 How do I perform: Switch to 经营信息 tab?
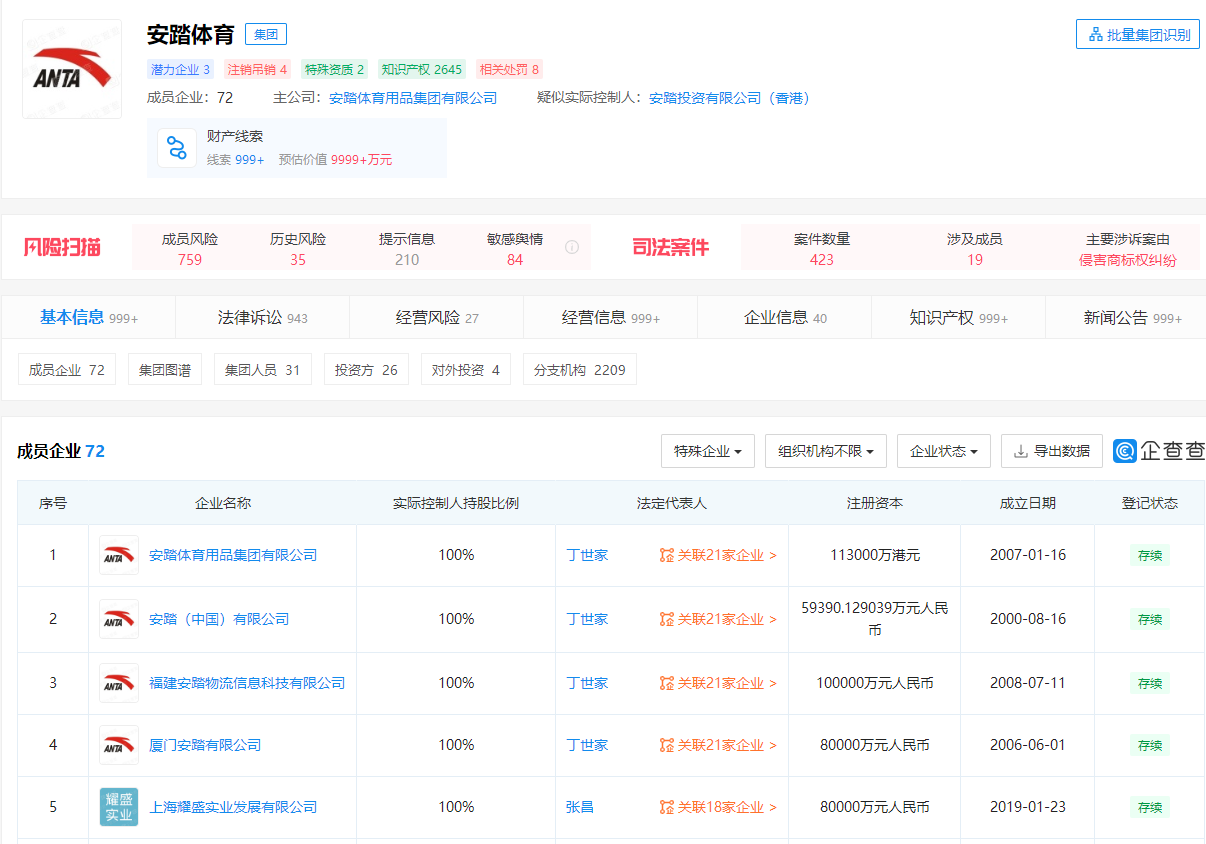coord(611,317)
